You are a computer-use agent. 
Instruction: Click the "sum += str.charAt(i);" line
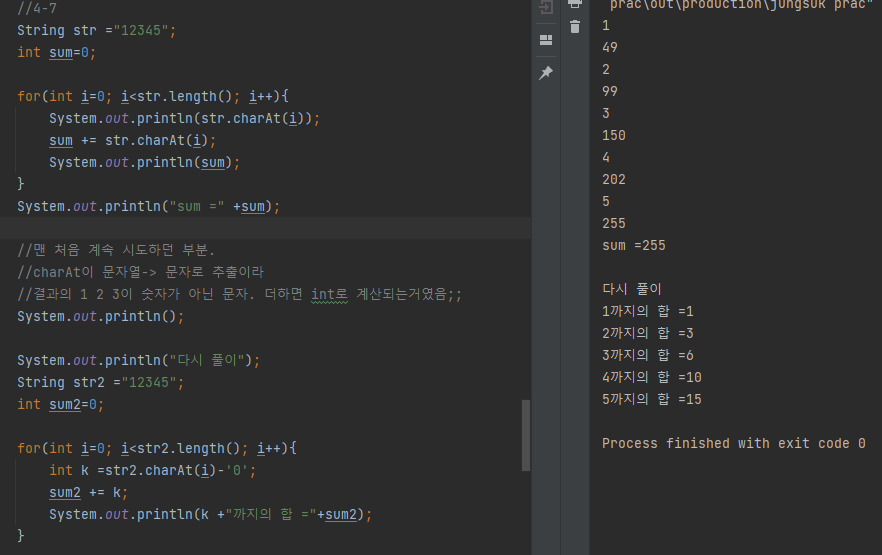tap(132, 141)
